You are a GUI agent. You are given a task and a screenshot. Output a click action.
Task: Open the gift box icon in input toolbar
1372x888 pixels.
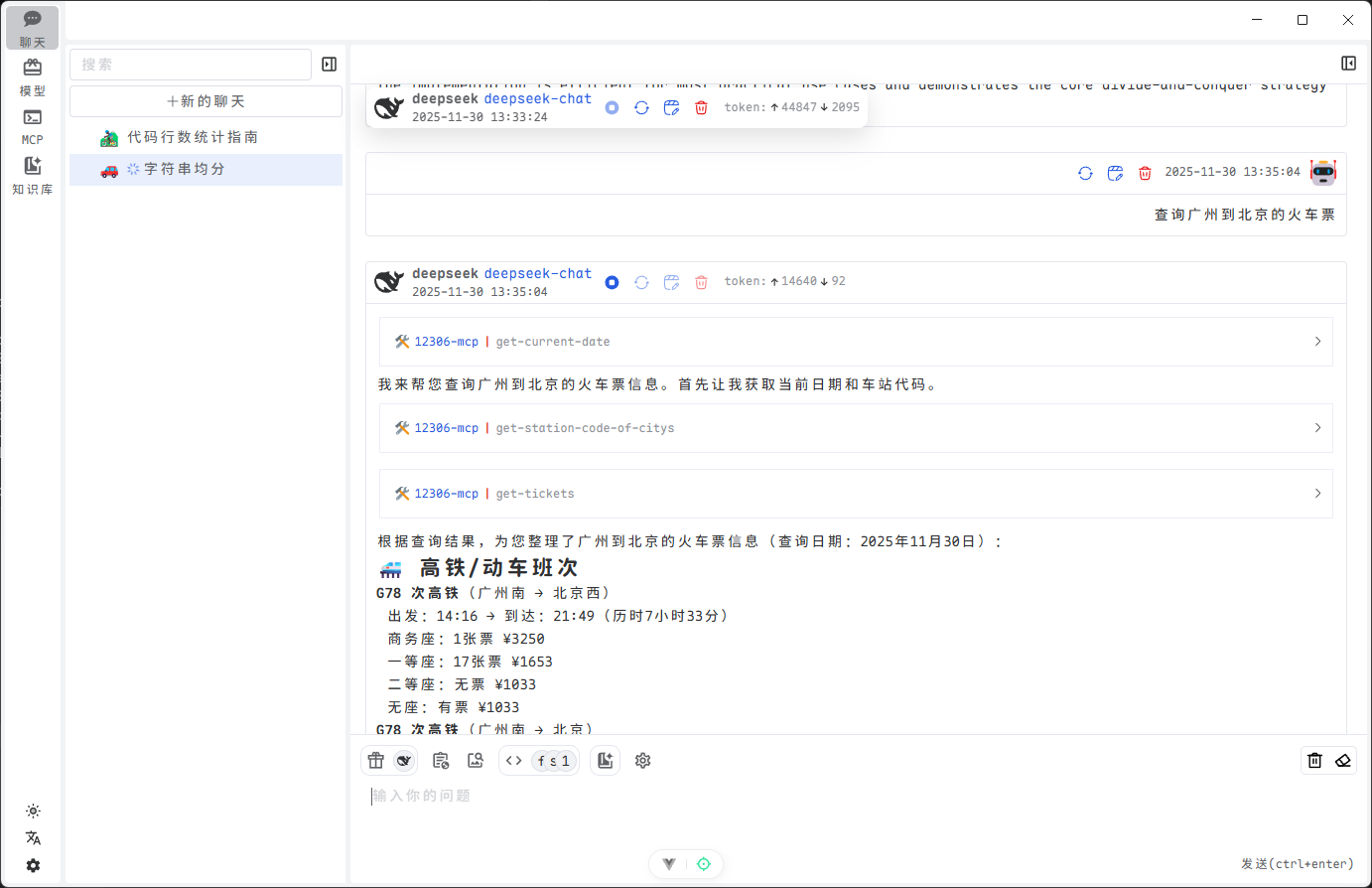pyautogui.click(x=375, y=760)
